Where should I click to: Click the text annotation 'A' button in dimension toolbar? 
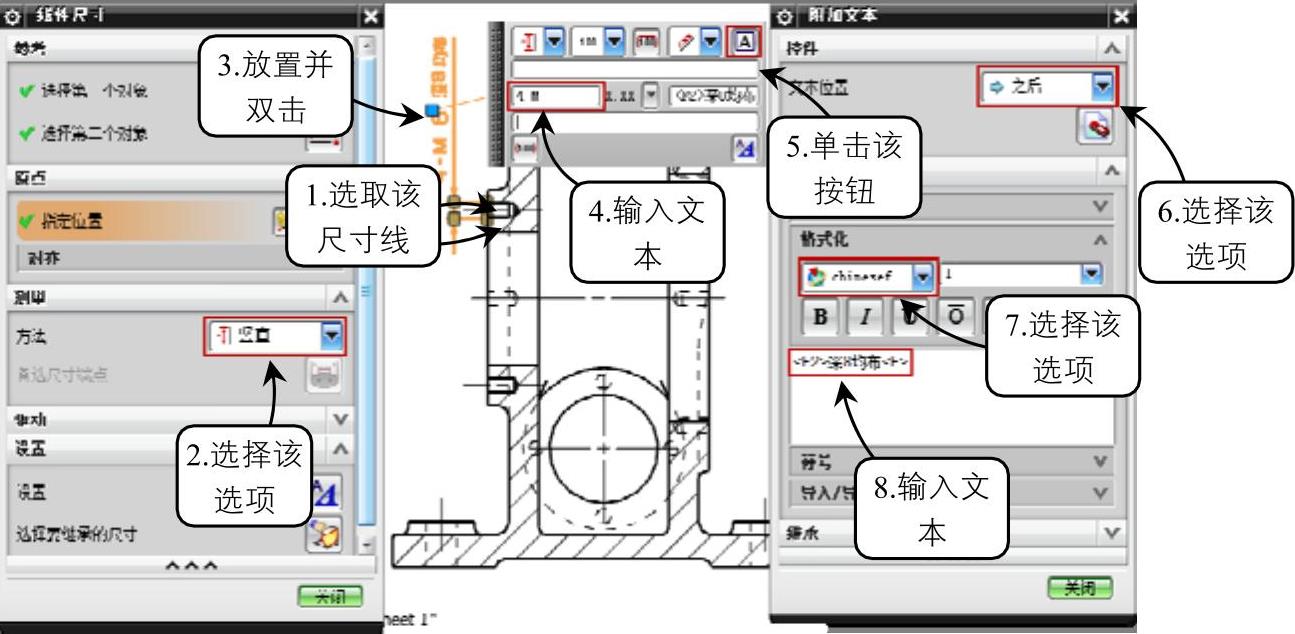coord(746,41)
